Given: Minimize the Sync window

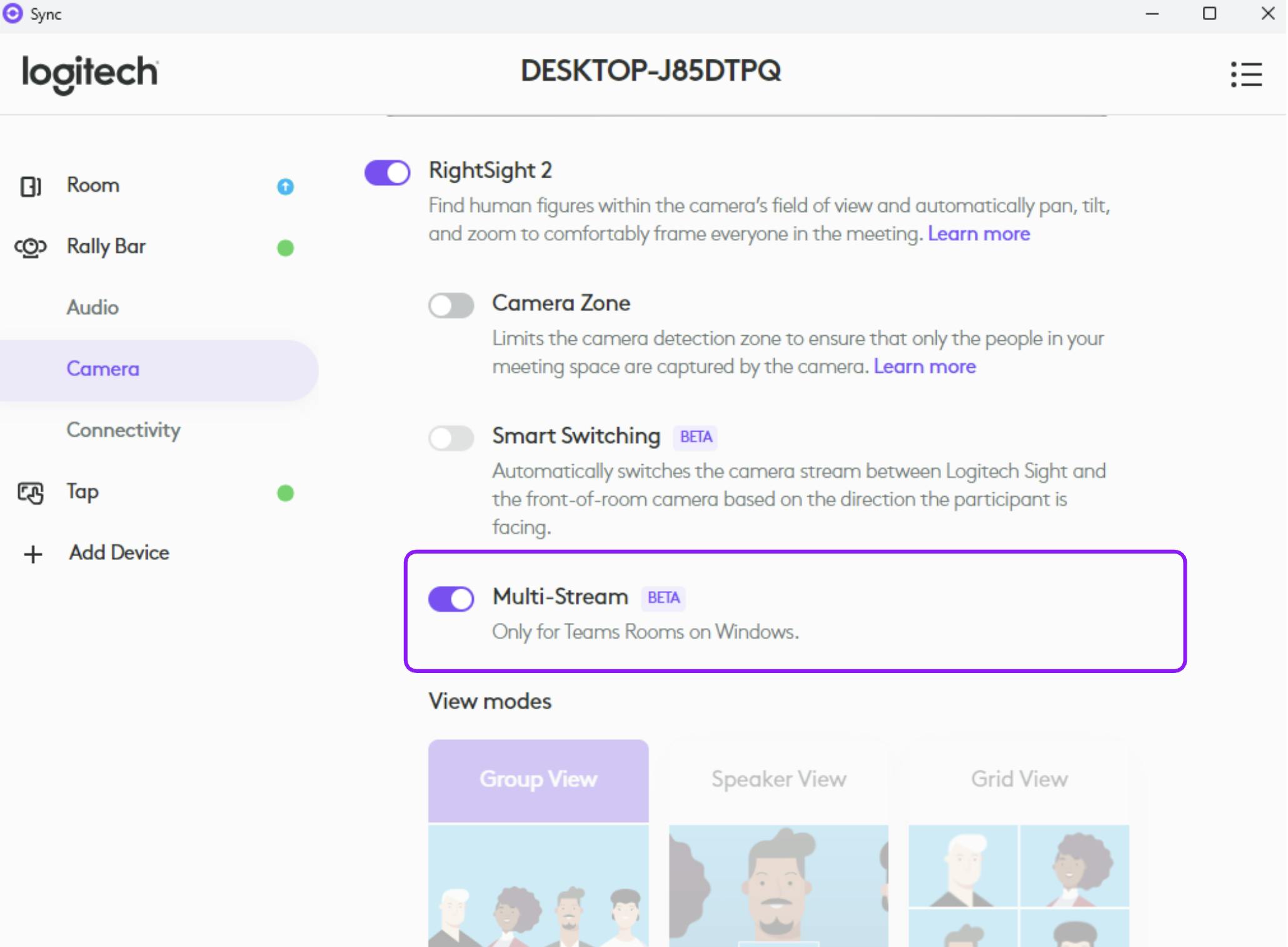Looking at the screenshot, I should [x=1152, y=14].
